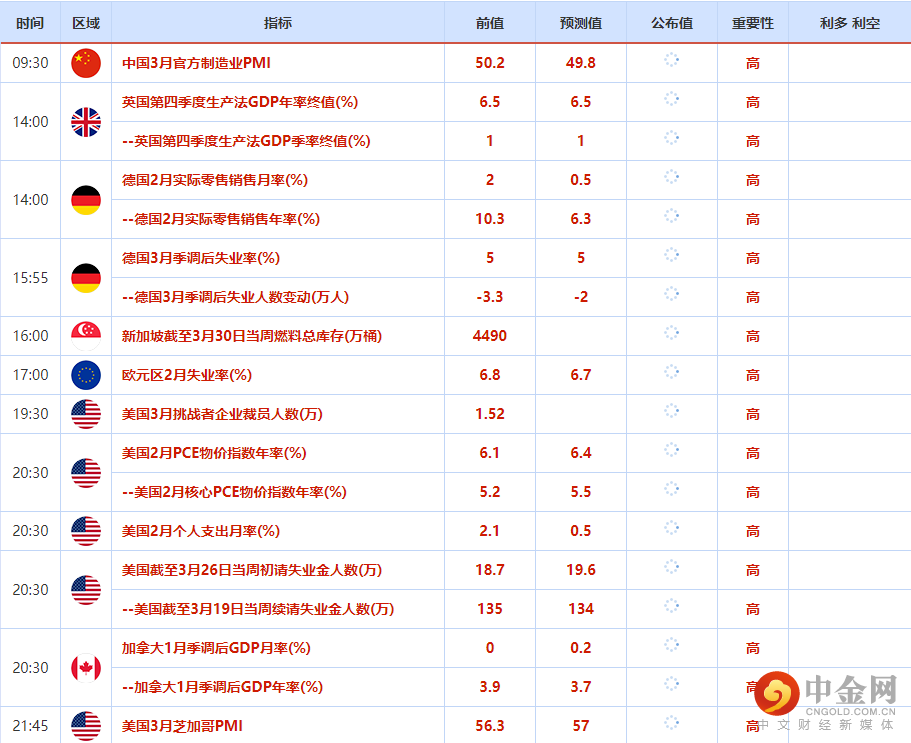
Task: Open 欧元区2月失业率 indicator link
Action: click(186, 375)
